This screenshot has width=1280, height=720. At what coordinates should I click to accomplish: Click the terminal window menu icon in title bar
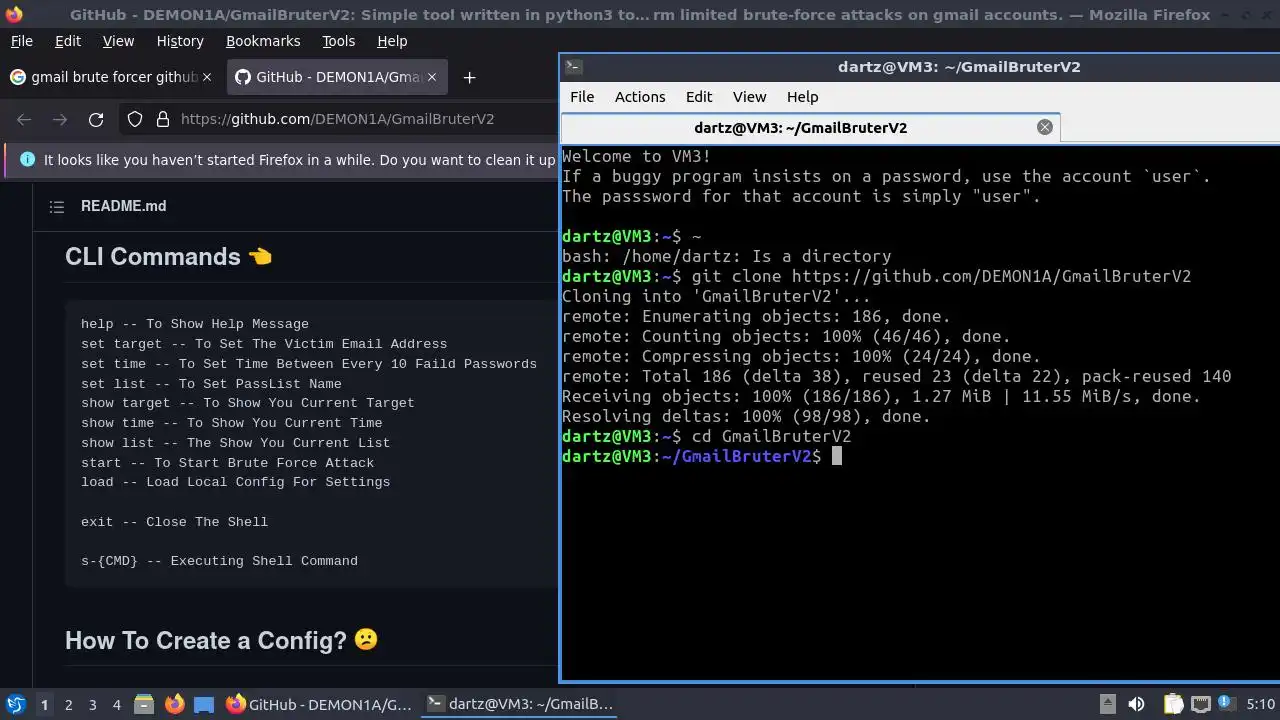point(573,67)
